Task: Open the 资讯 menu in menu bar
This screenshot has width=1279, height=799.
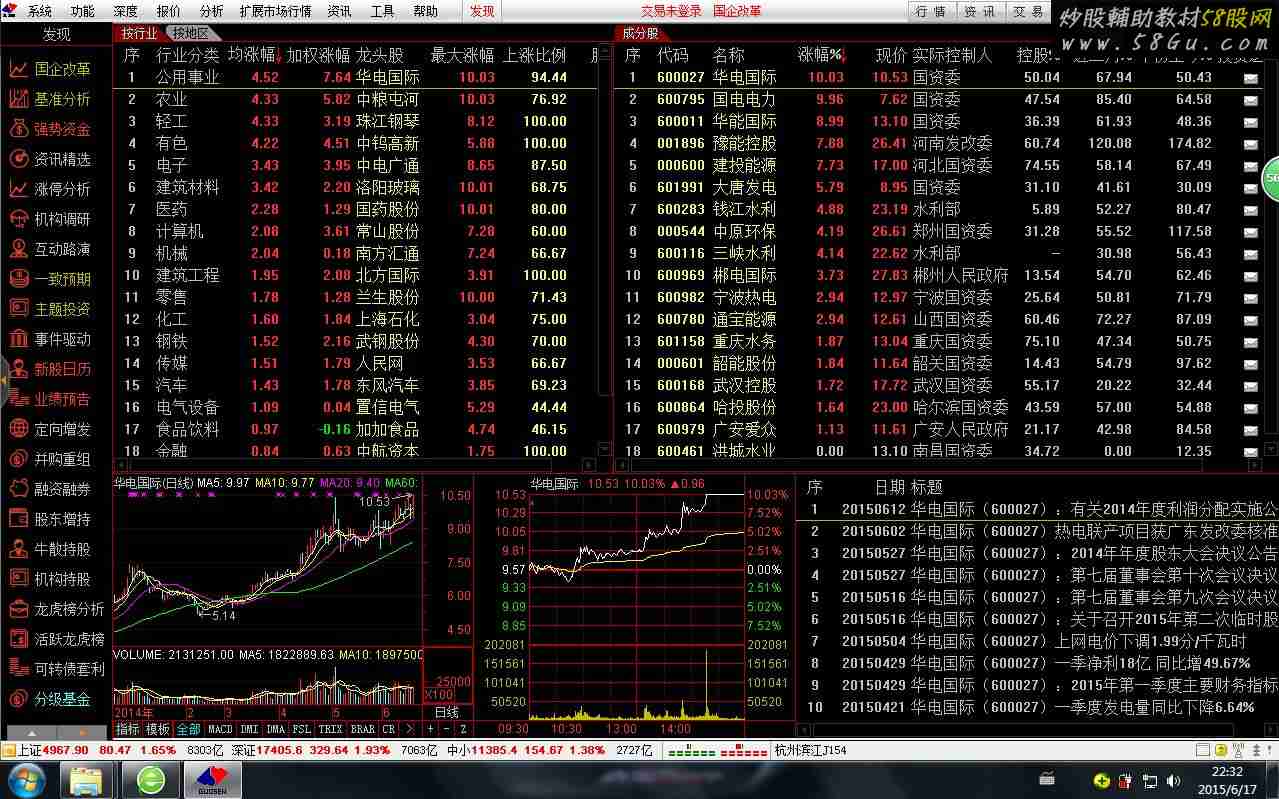Action: (339, 11)
